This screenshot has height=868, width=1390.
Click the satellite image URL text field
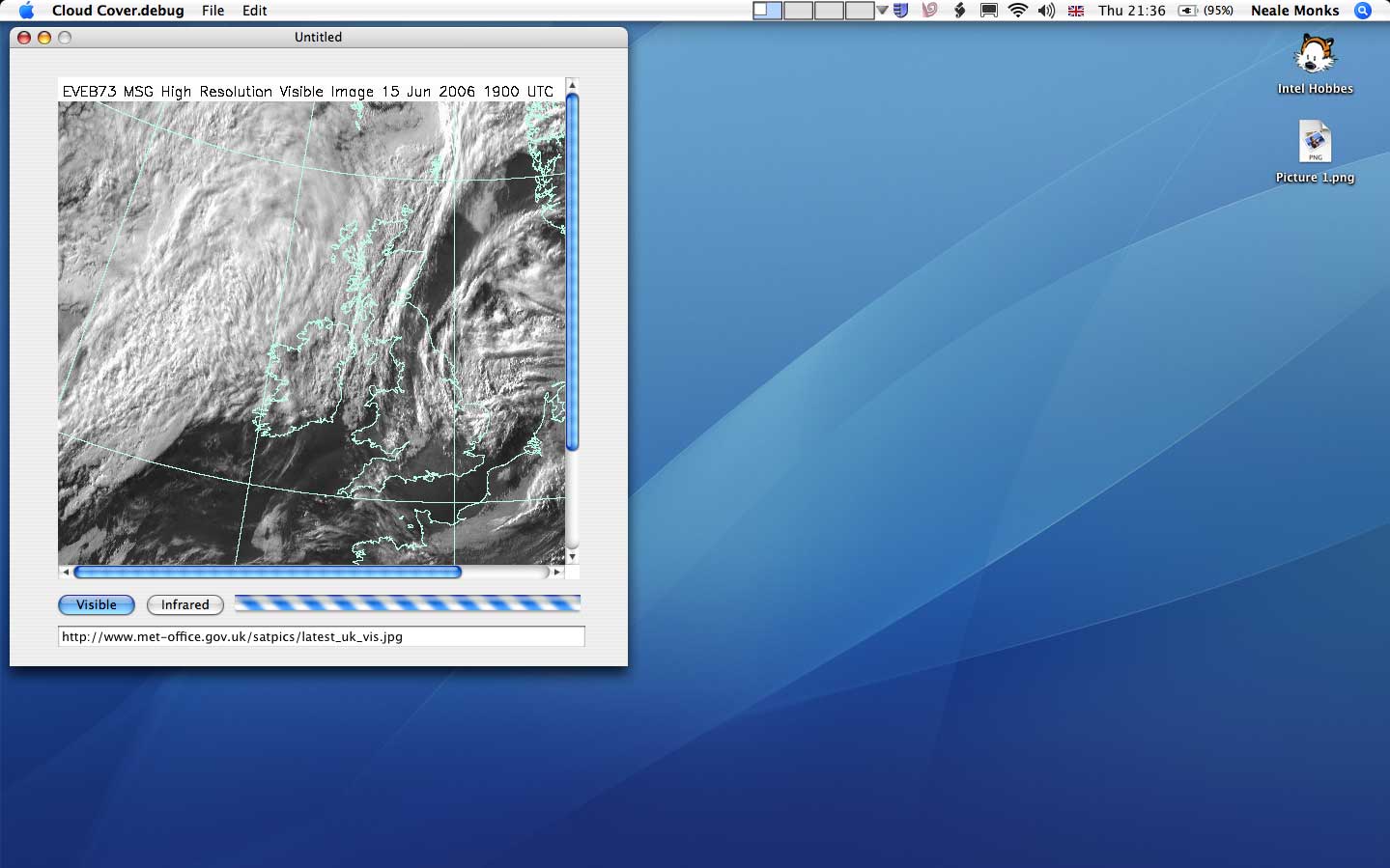click(x=321, y=636)
